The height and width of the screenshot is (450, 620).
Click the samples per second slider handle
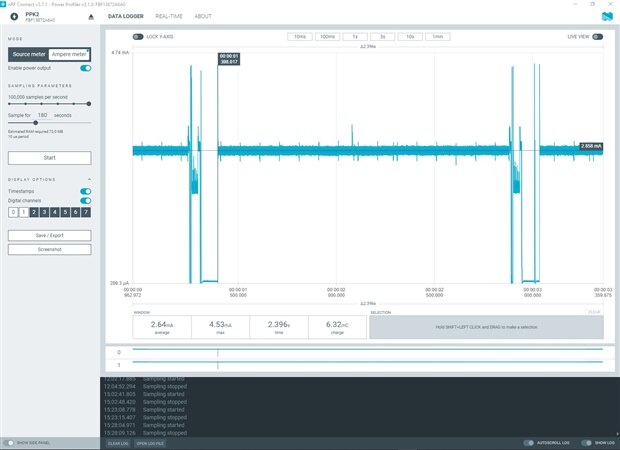point(89,104)
